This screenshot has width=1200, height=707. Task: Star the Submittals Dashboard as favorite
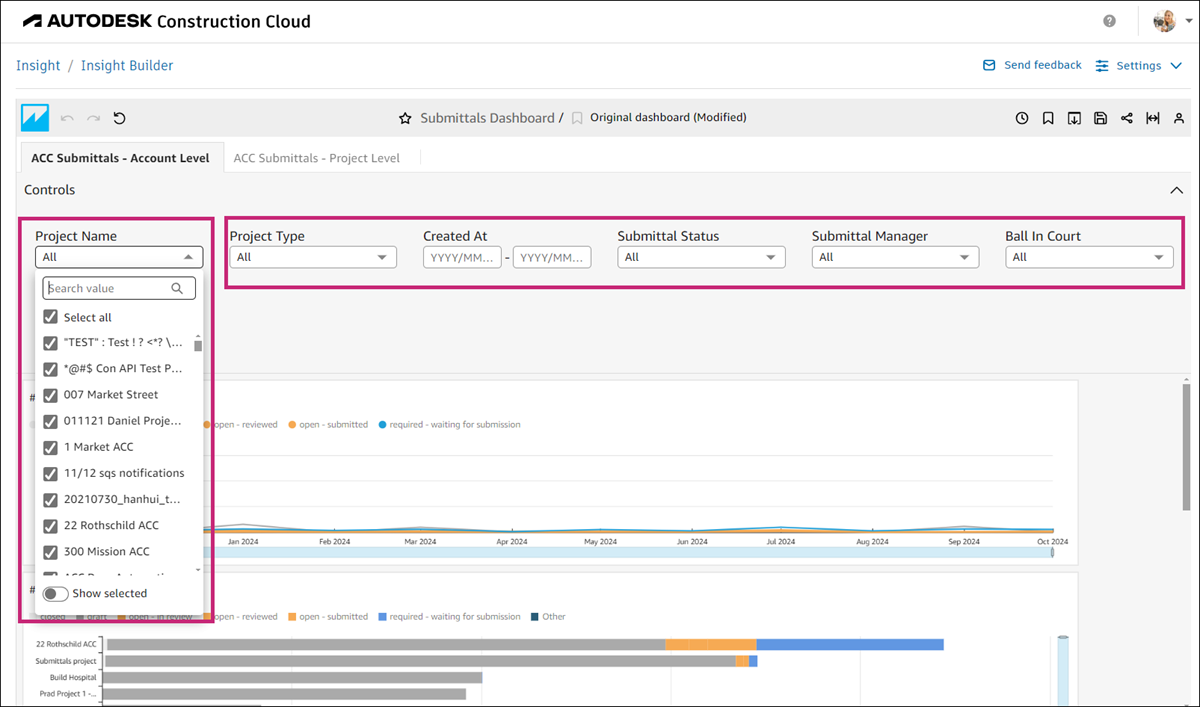(405, 118)
